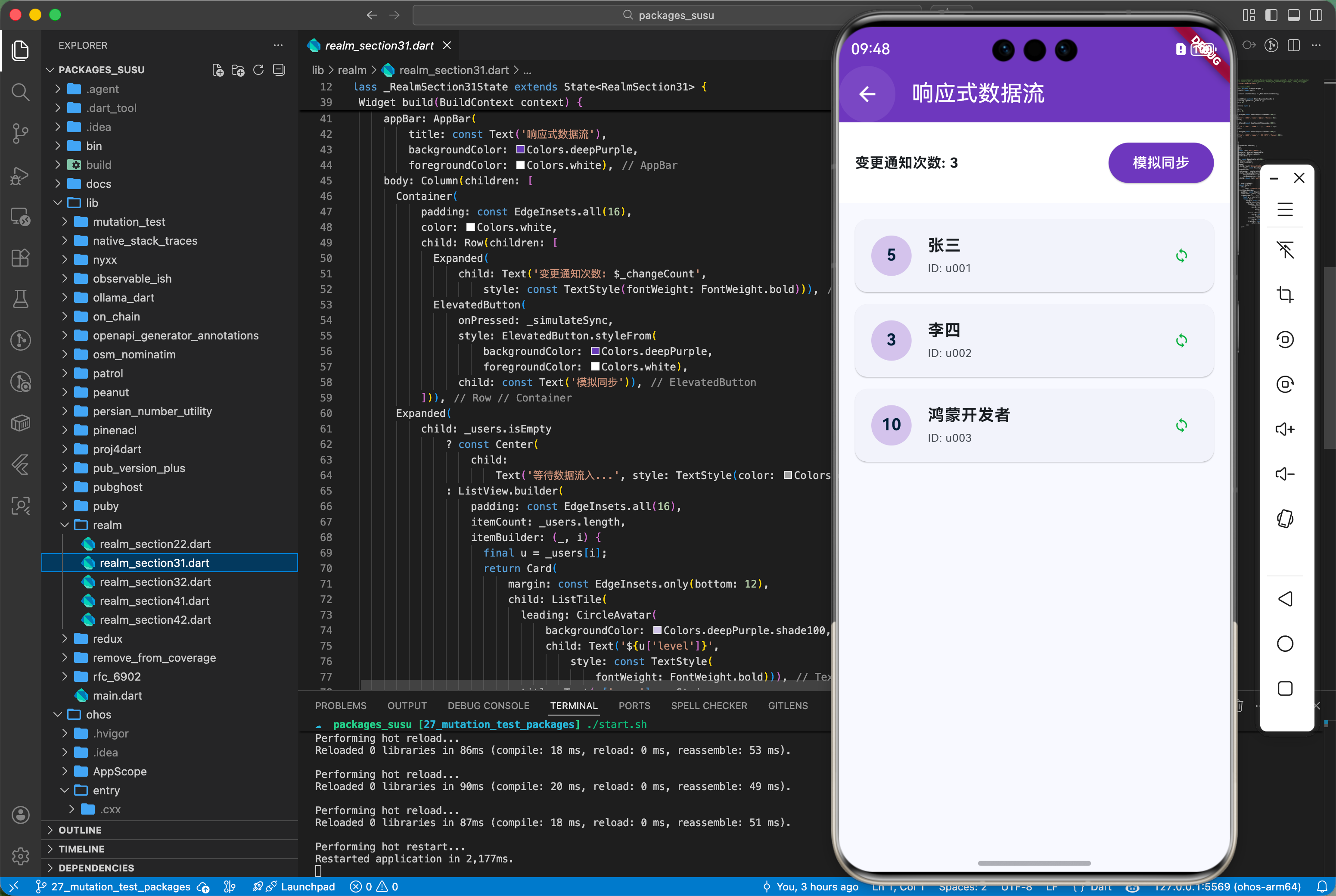Click the New File icon in Explorer
Screen dimensions: 1336x896
[x=217, y=70]
